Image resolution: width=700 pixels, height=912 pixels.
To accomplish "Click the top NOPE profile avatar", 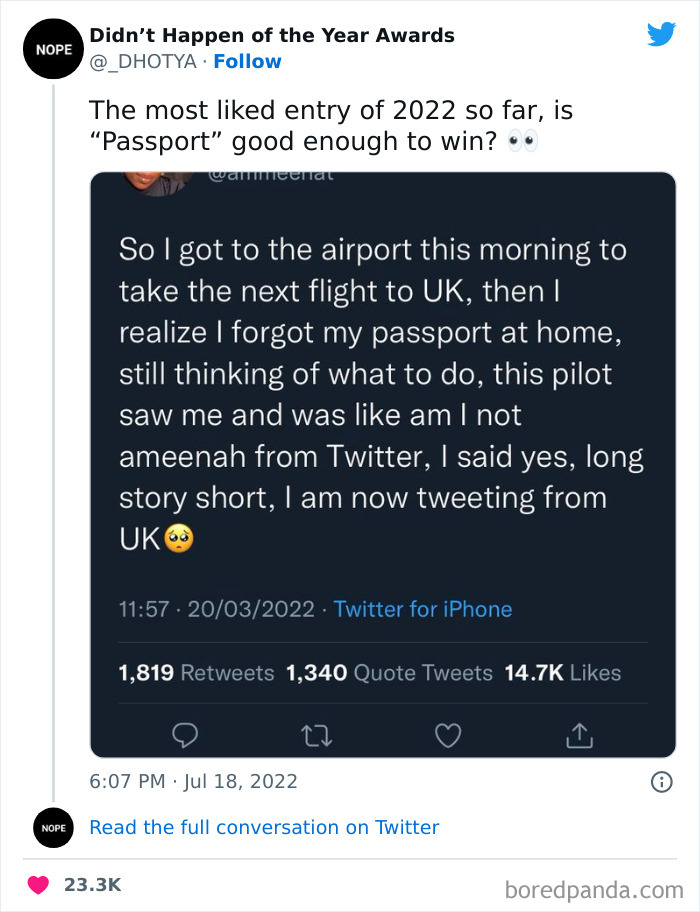I will (53, 48).
